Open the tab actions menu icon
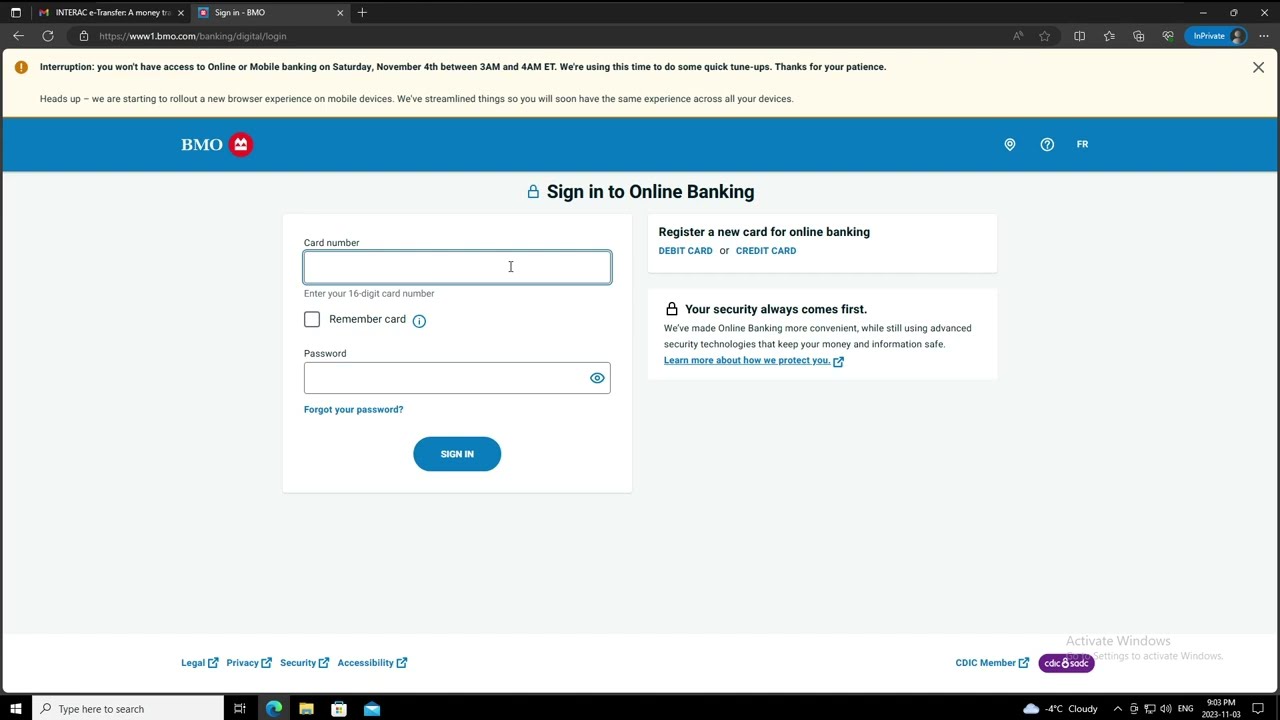Viewport: 1280px width, 720px height. 15,12
